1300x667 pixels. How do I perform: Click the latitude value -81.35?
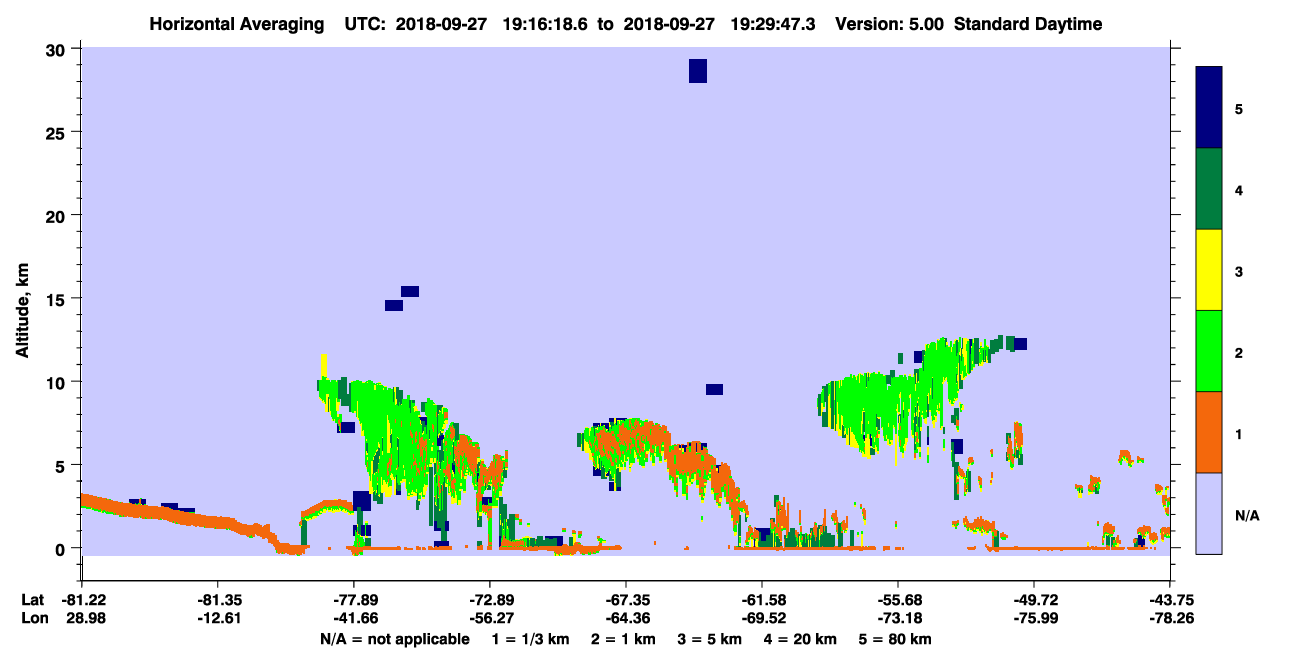[217, 600]
